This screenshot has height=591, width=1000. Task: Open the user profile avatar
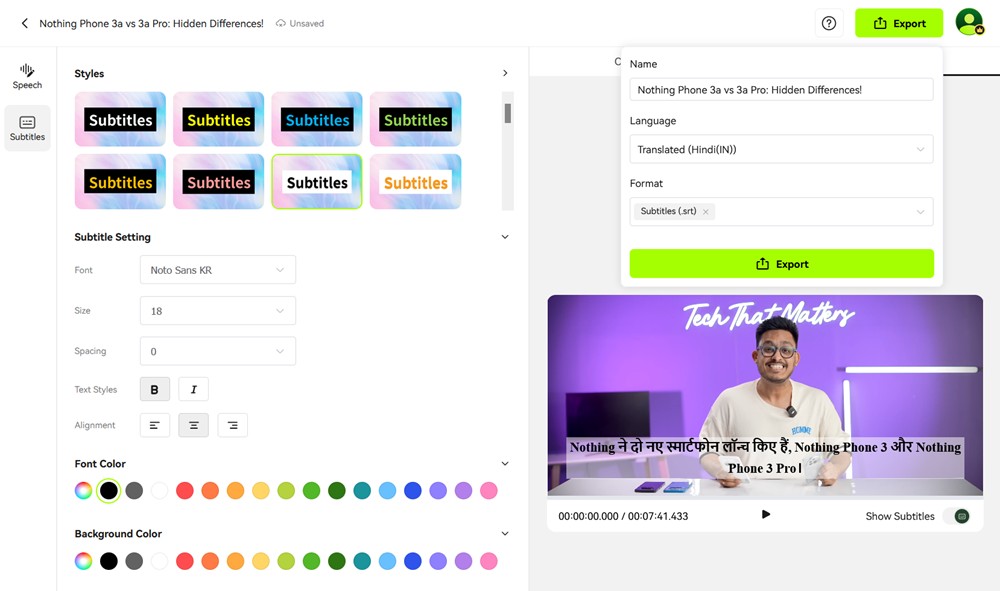pyautogui.click(x=969, y=22)
